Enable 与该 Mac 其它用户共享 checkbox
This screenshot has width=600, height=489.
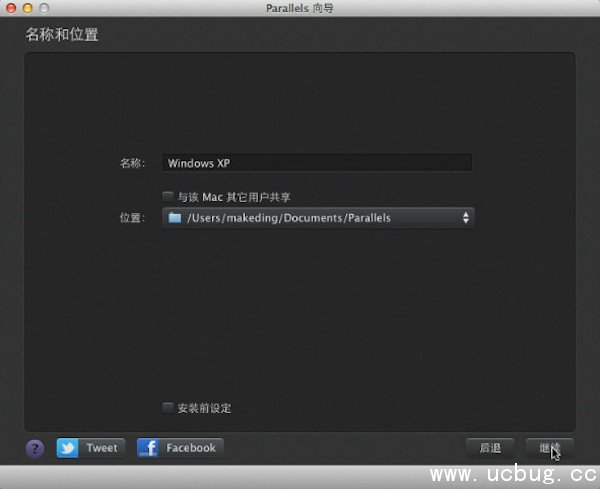pos(168,197)
